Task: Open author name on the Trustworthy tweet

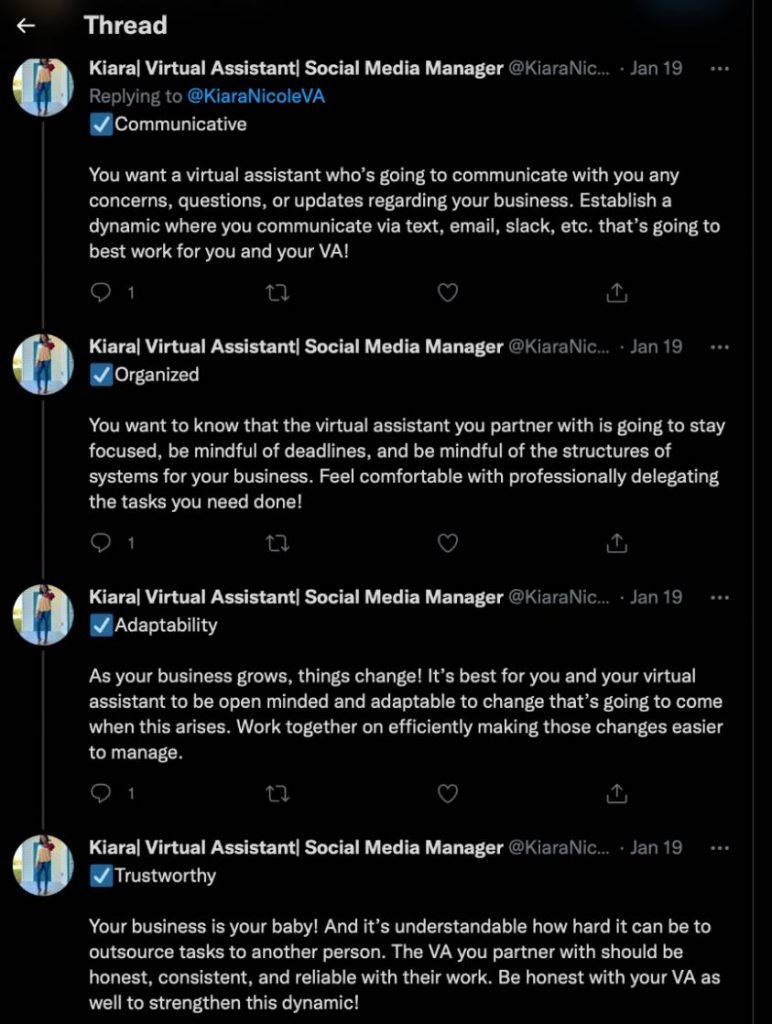Action: (x=295, y=847)
